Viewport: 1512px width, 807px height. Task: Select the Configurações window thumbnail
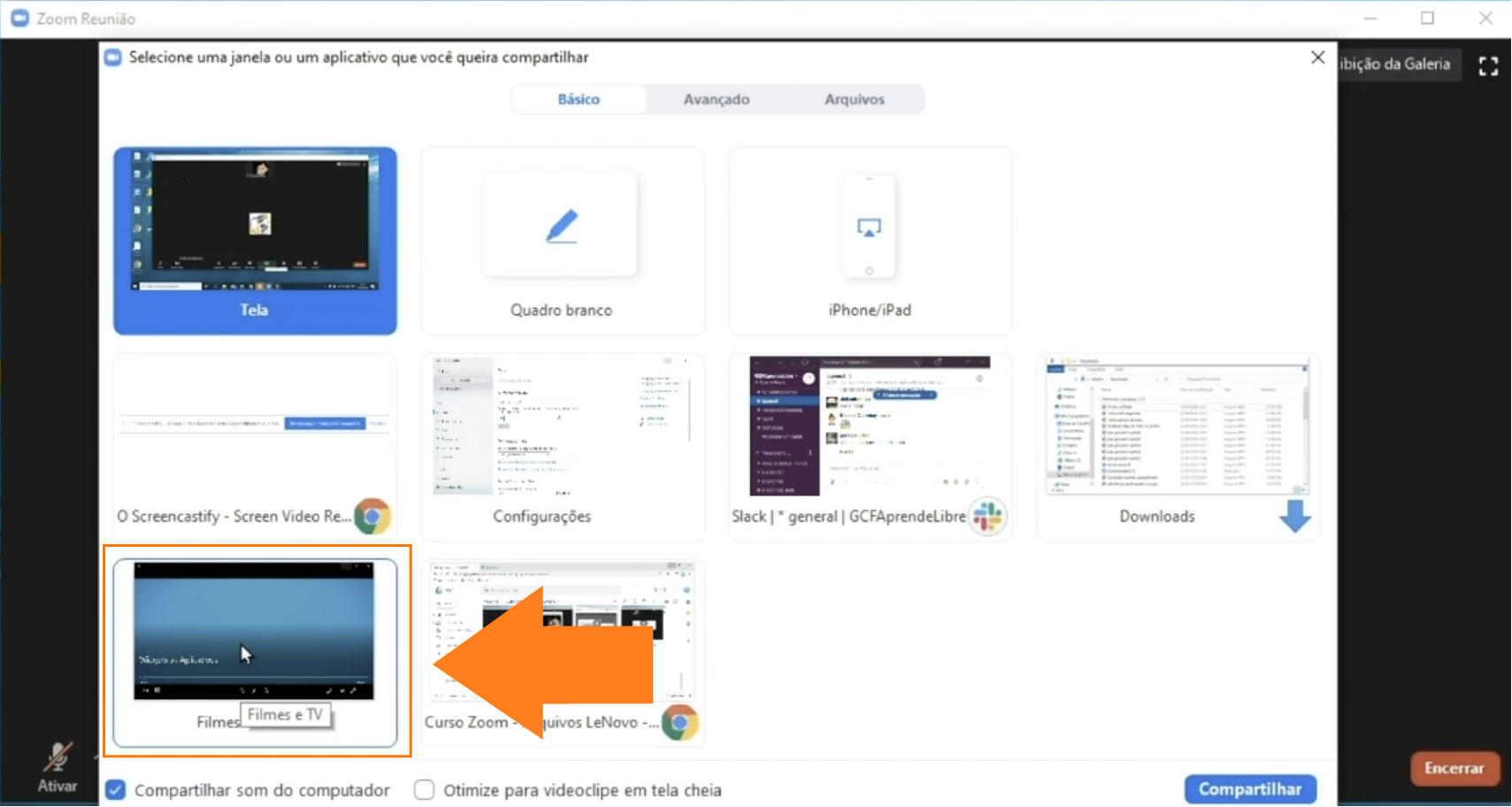click(x=562, y=447)
